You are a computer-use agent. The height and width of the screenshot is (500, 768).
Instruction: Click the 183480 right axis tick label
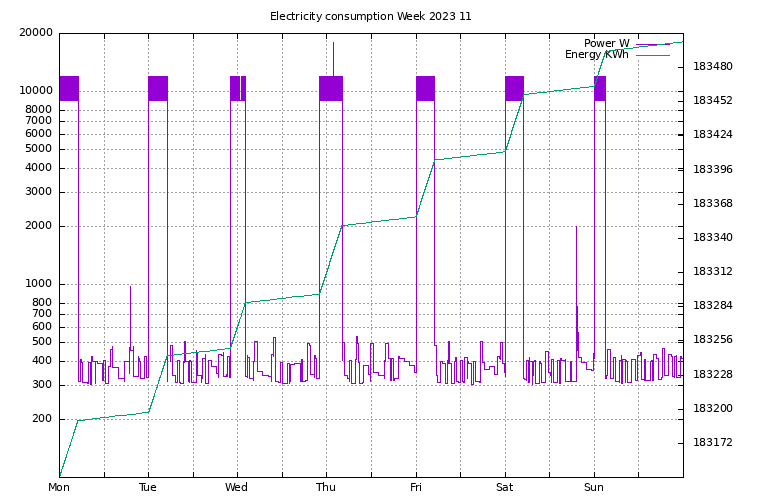pyautogui.click(x=713, y=67)
